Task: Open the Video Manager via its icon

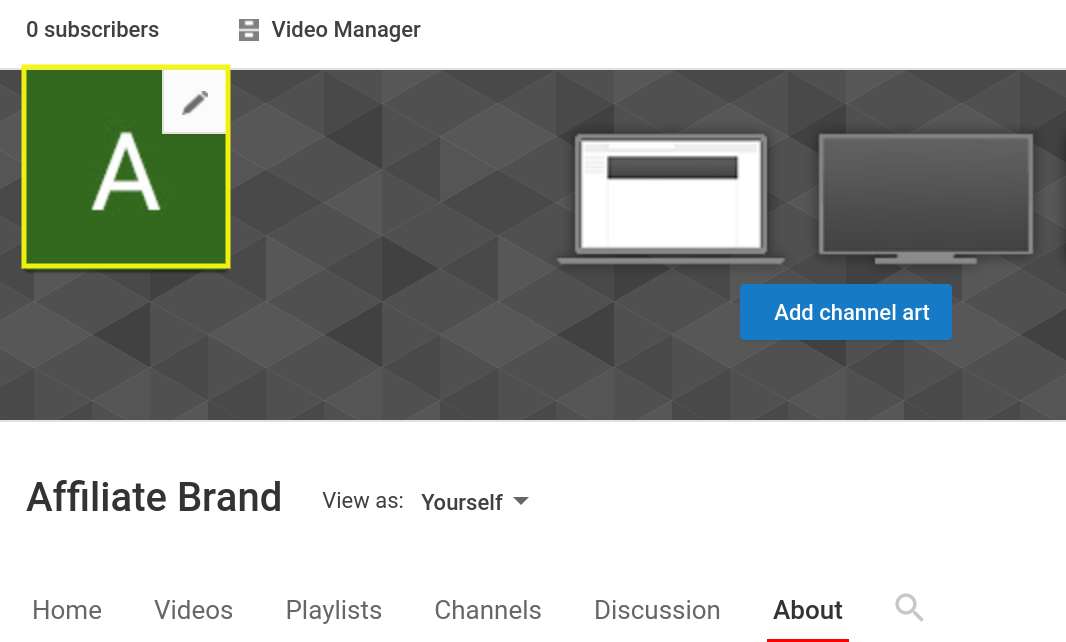Action: (x=247, y=29)
